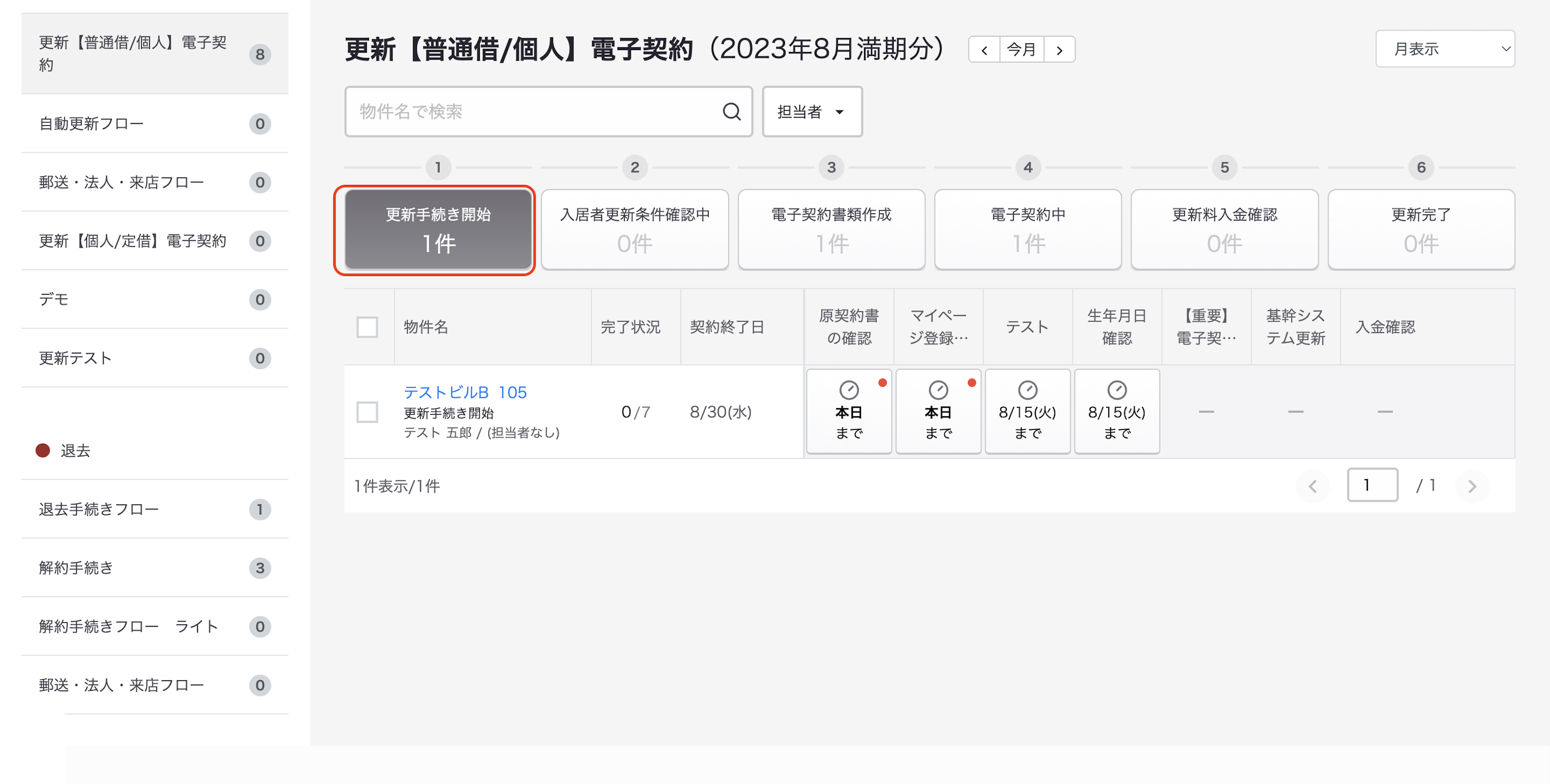Open 自動更新フロー in sidebar
Viewport: 1550px width, 784px height.
[154, 123]
